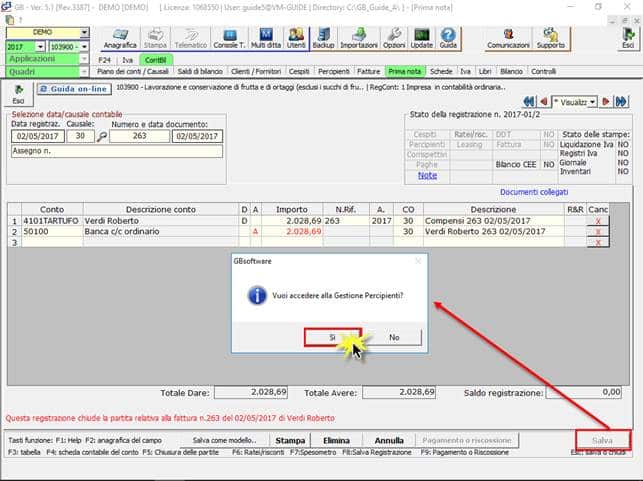The height and width of the screenshot is (481, 643).
Task: Open the Multi ditta icon
Action: pyautogui.click(x=266, y=39)
